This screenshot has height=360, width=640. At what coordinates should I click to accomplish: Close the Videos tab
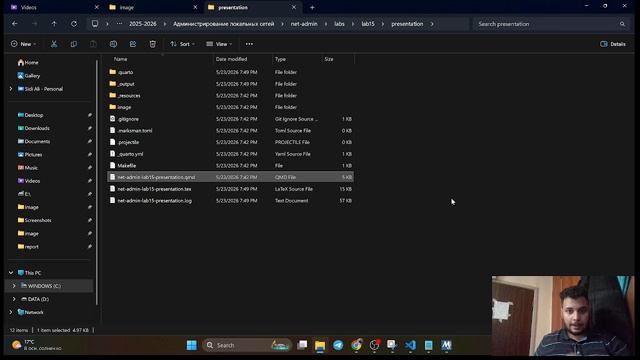point(96,7)
